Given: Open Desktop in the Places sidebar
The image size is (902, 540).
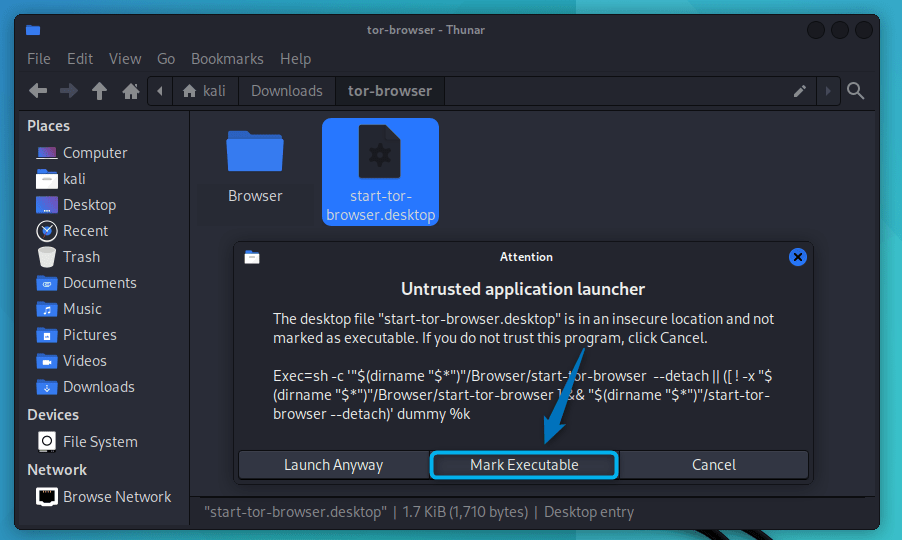Looking at the screenshot, I should click(x=89, y=205).
